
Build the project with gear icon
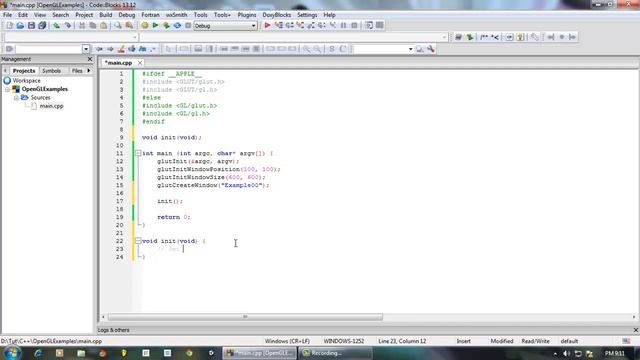pos(144,25)
